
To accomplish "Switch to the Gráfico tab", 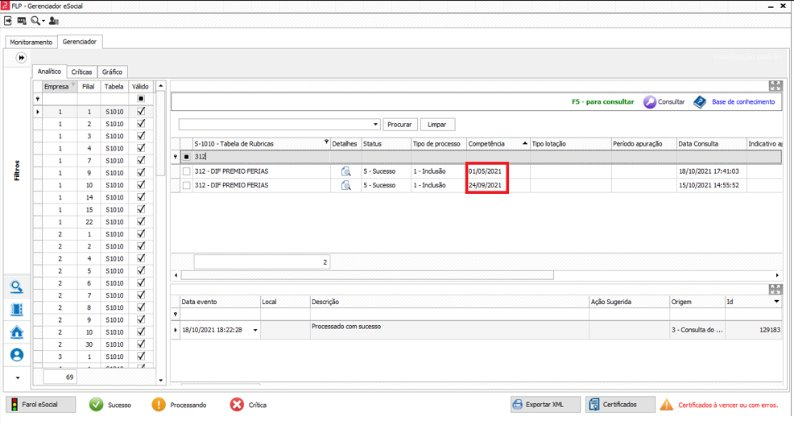I will (112, 72).
